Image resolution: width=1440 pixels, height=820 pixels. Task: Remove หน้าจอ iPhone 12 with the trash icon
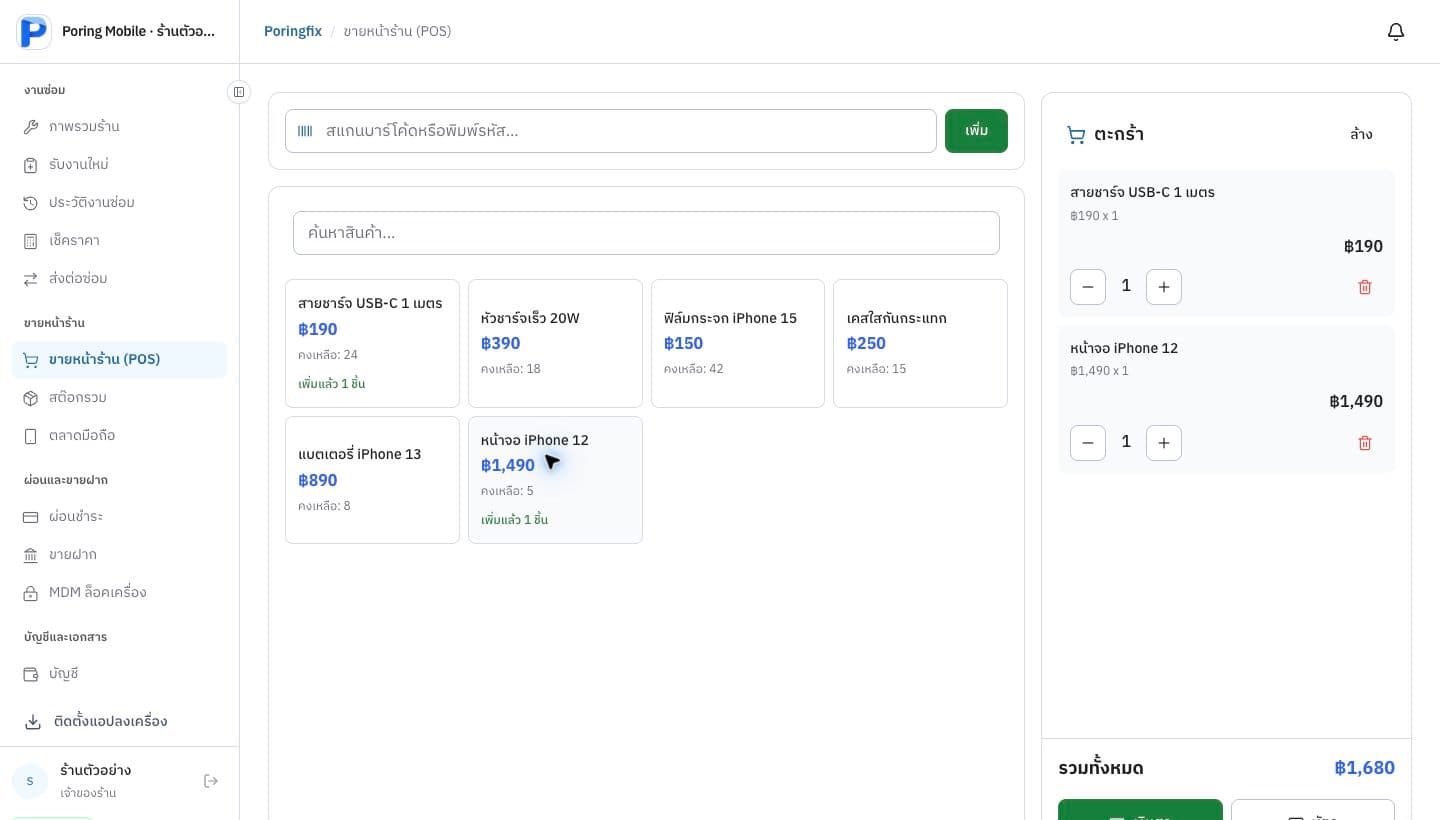(x=1365, y=443)
